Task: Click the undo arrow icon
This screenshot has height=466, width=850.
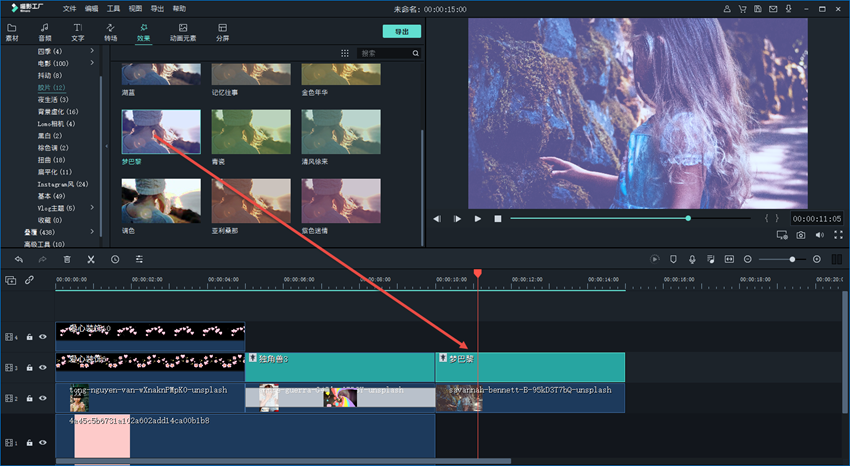Action: [x=18, y=259]
